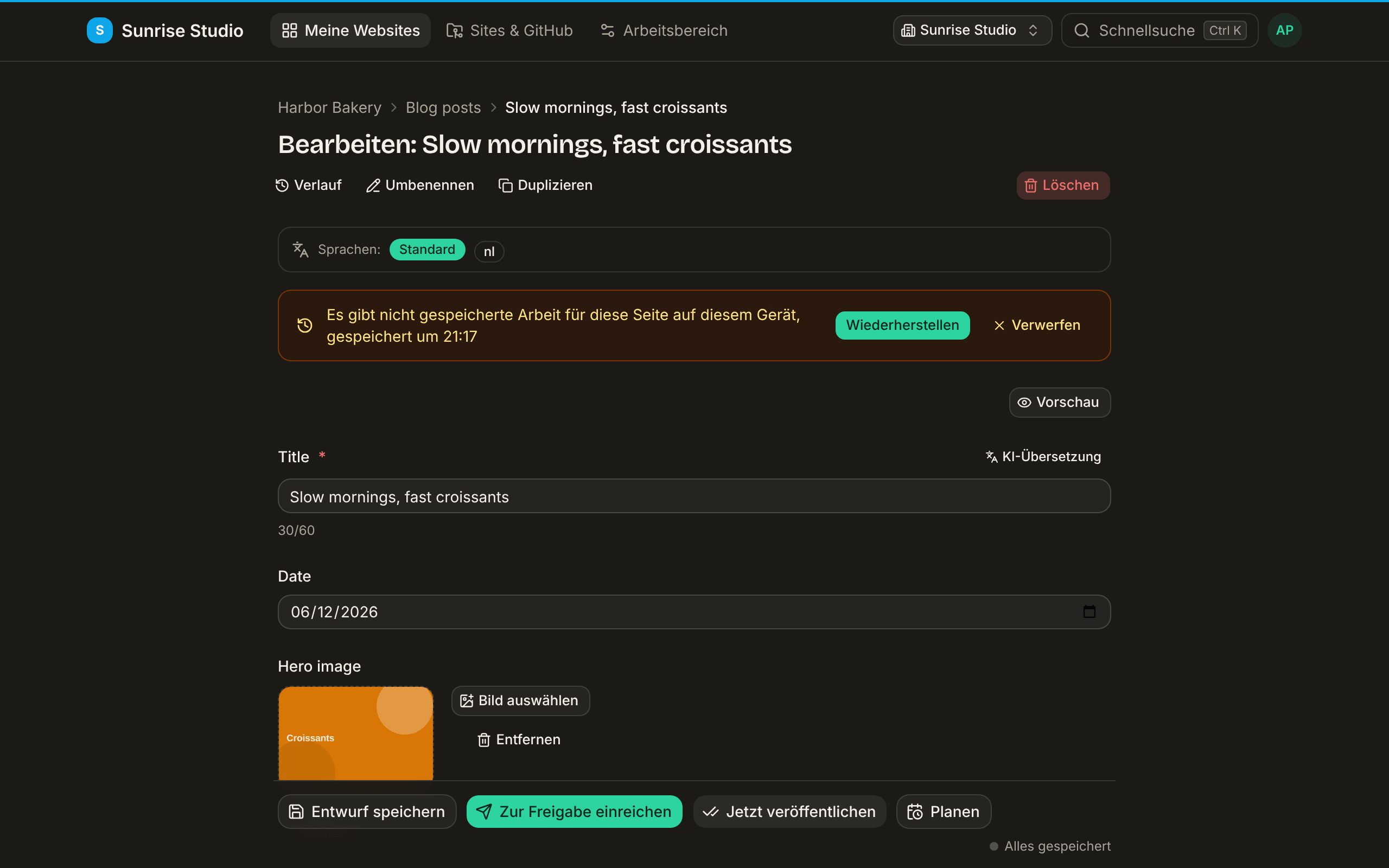Open the AP user avatar menu
The image size is (1389, 868).
coord(1284,30)
